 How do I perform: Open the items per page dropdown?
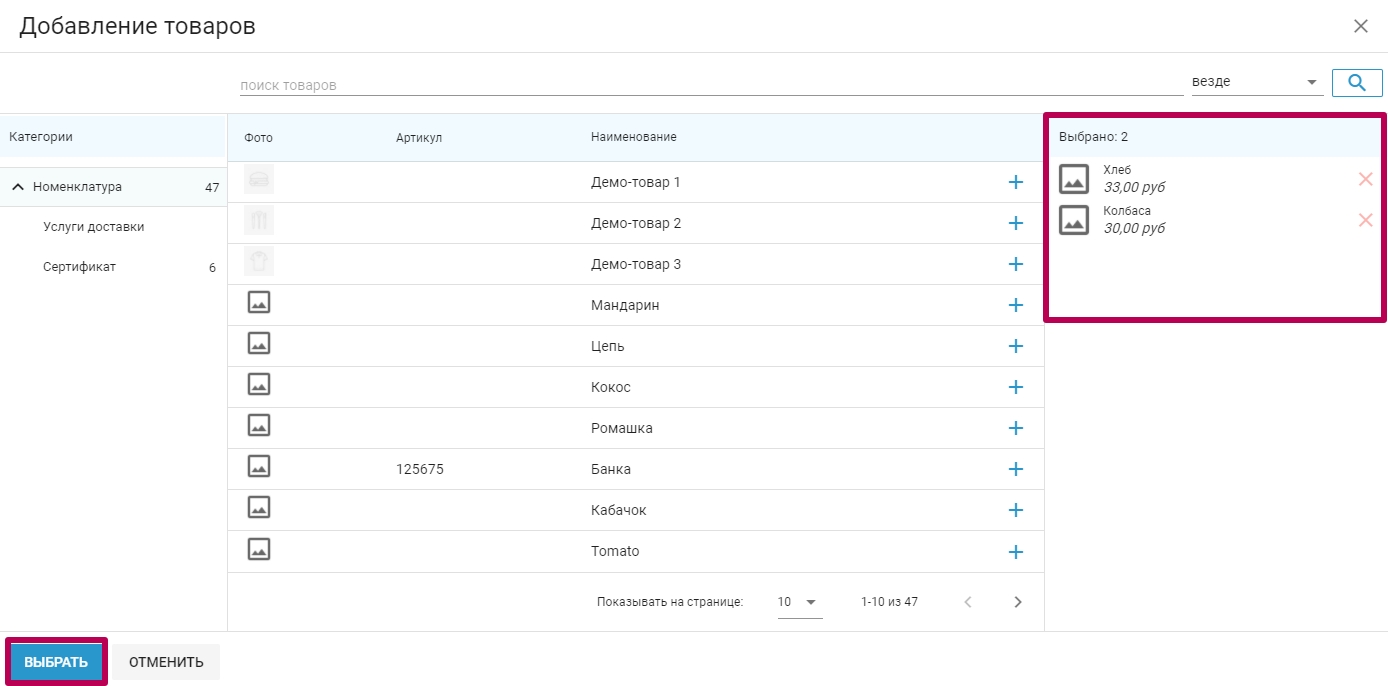pyautogui.click(x=799, y=602)
